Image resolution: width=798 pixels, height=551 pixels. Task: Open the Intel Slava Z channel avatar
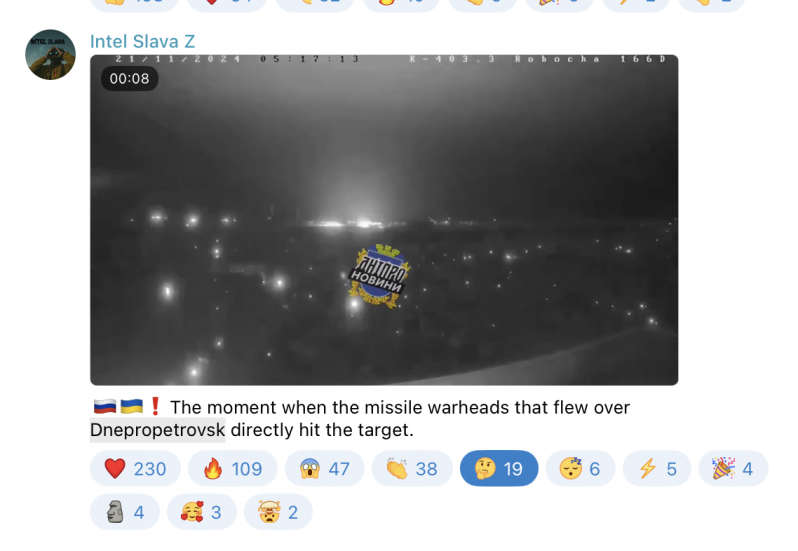50,54
